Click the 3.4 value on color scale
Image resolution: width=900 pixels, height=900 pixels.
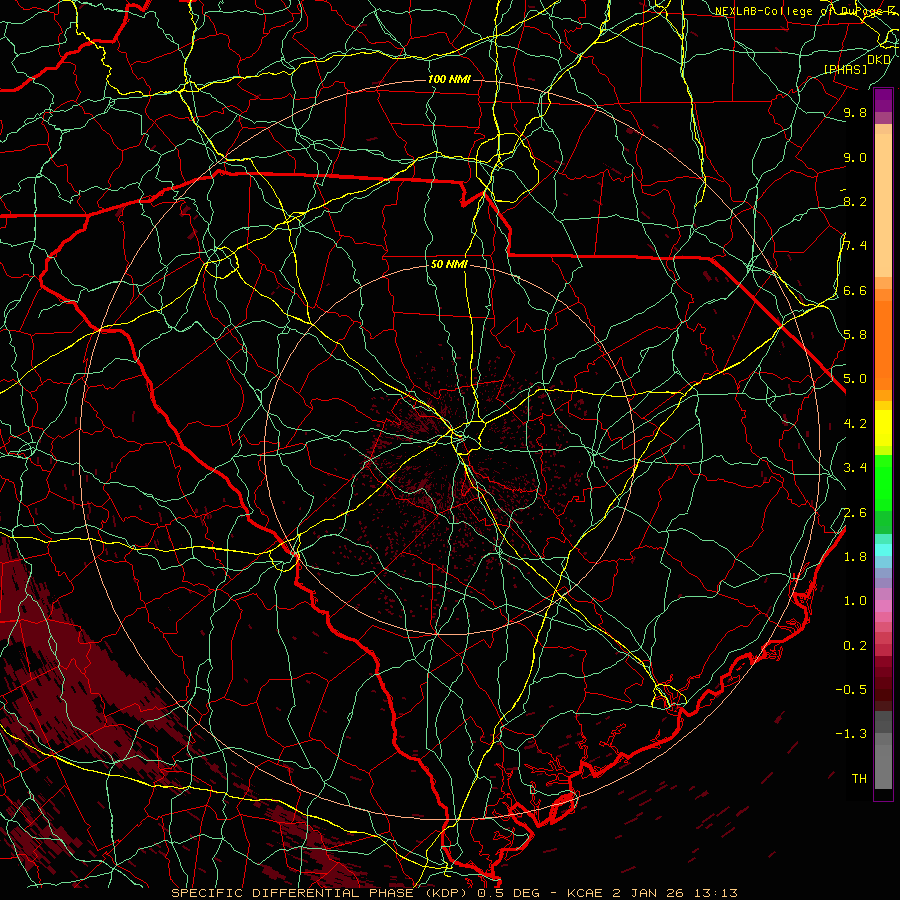tap(855, 467)
